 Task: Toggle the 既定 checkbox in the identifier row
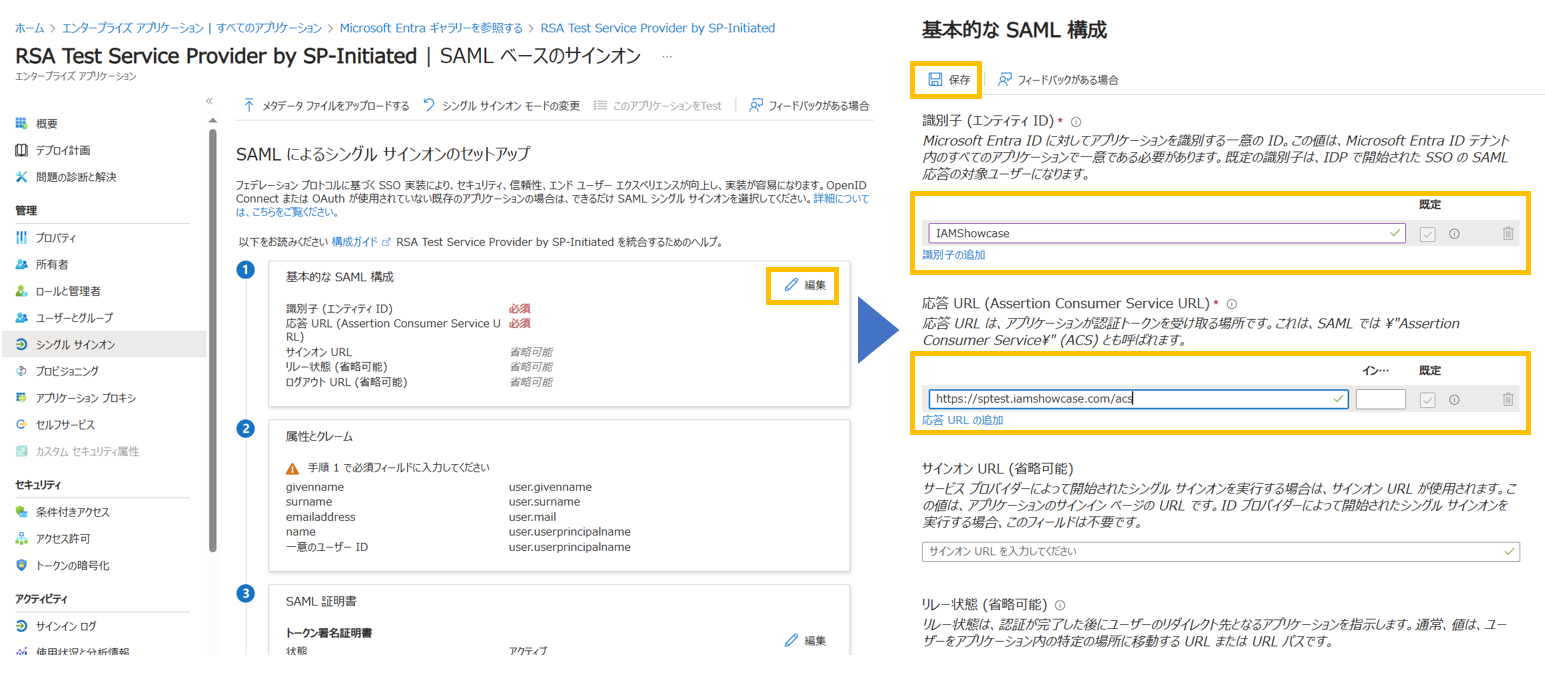[x=1428, y=233]
